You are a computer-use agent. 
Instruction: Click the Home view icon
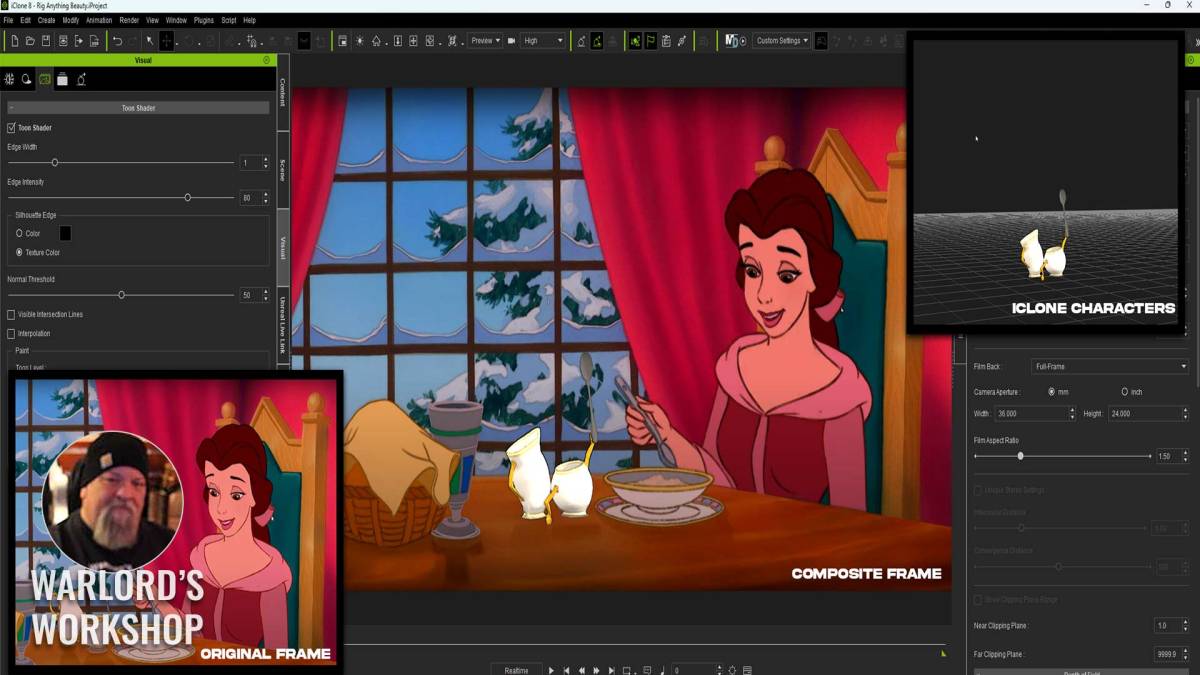click(x=377, y=41)
